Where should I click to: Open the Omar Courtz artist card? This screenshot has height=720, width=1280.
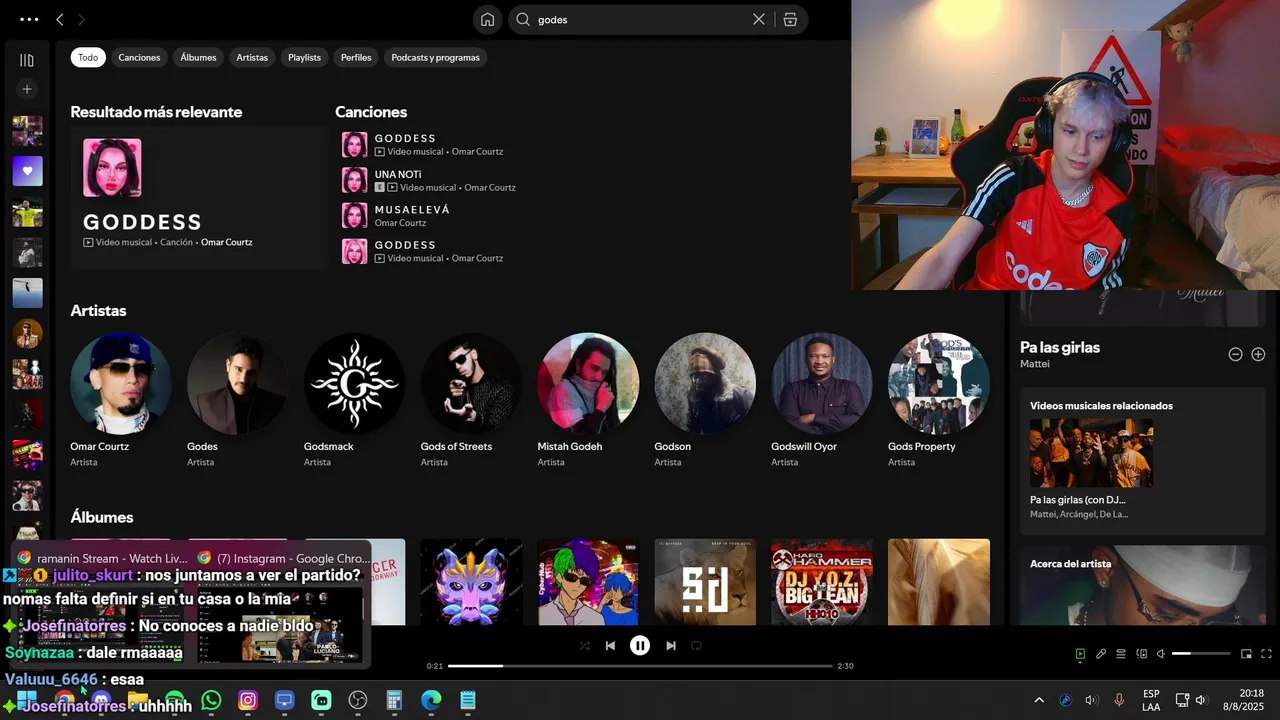coord(121,400)
